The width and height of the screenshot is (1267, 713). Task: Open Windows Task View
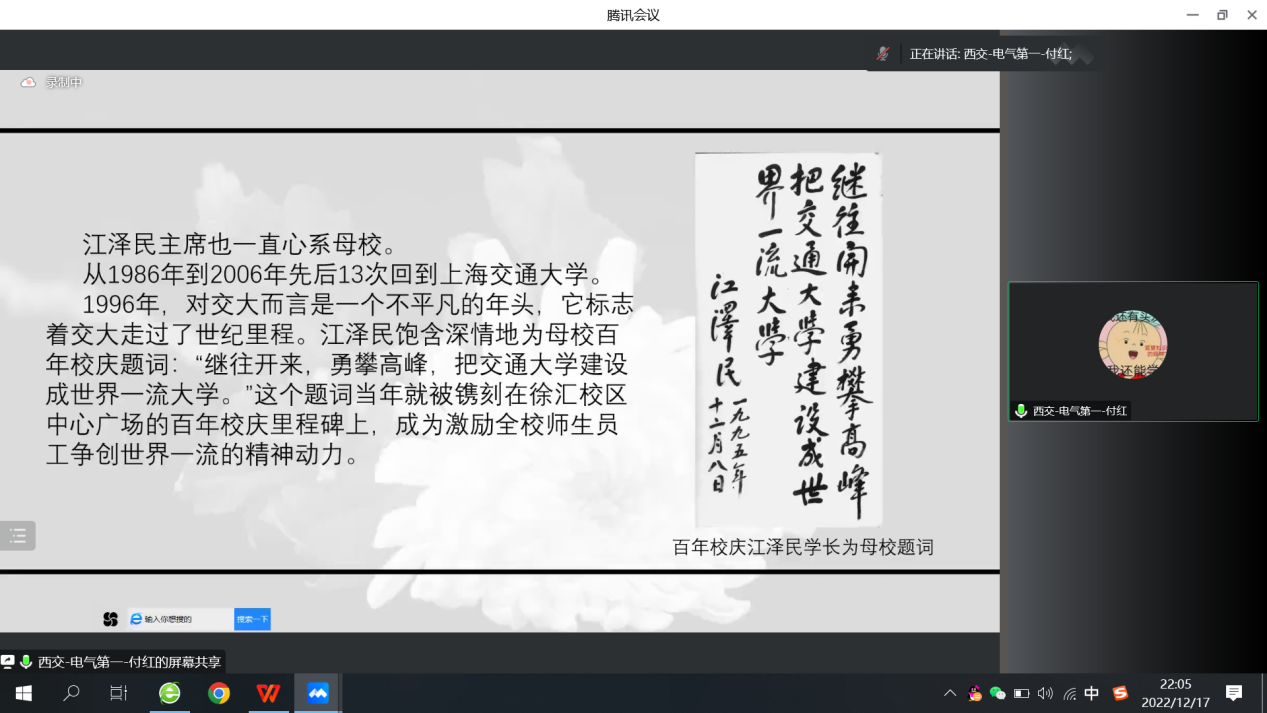coord(119,693)
